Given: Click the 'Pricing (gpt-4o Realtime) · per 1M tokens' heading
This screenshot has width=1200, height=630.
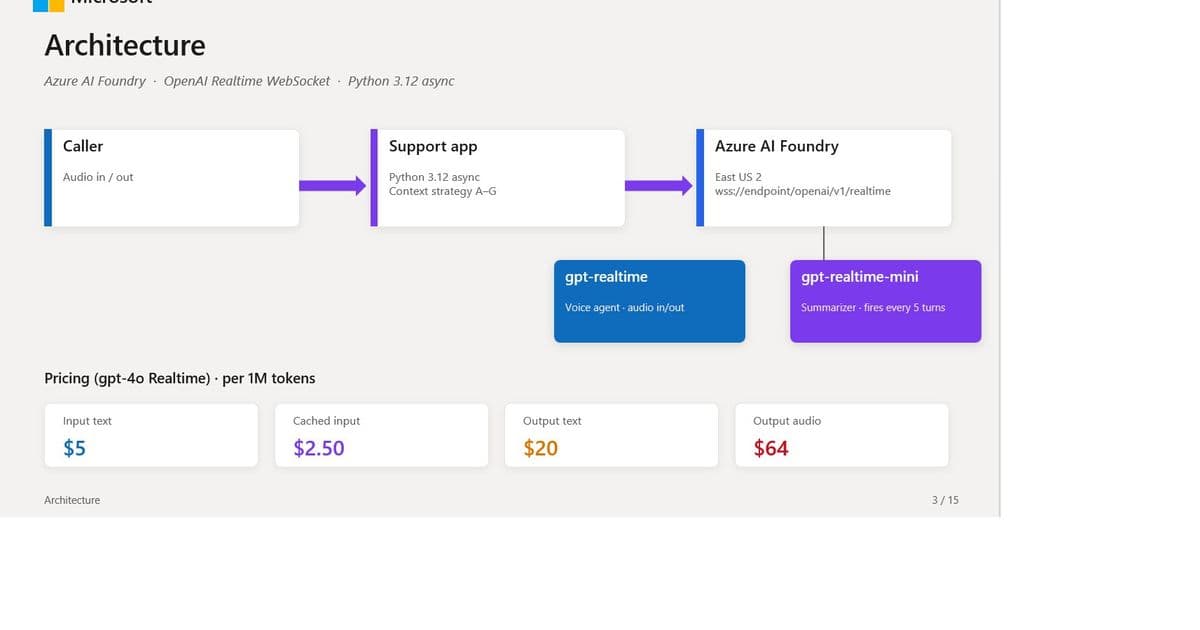Looking at the screenshot, I should (x=180, y=379).
